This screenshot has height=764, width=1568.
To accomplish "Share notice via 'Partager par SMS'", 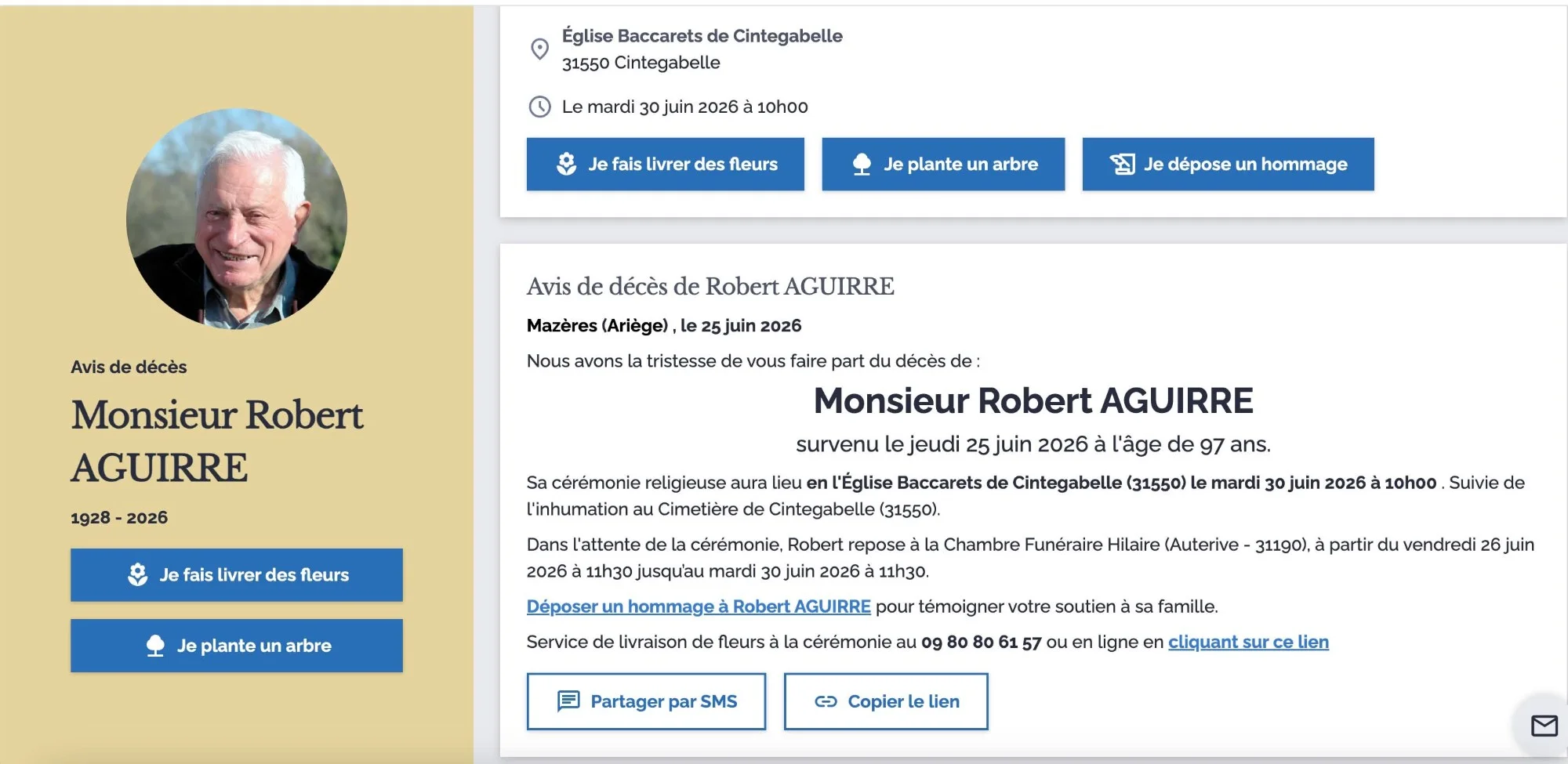I will [x=646, y=701].
